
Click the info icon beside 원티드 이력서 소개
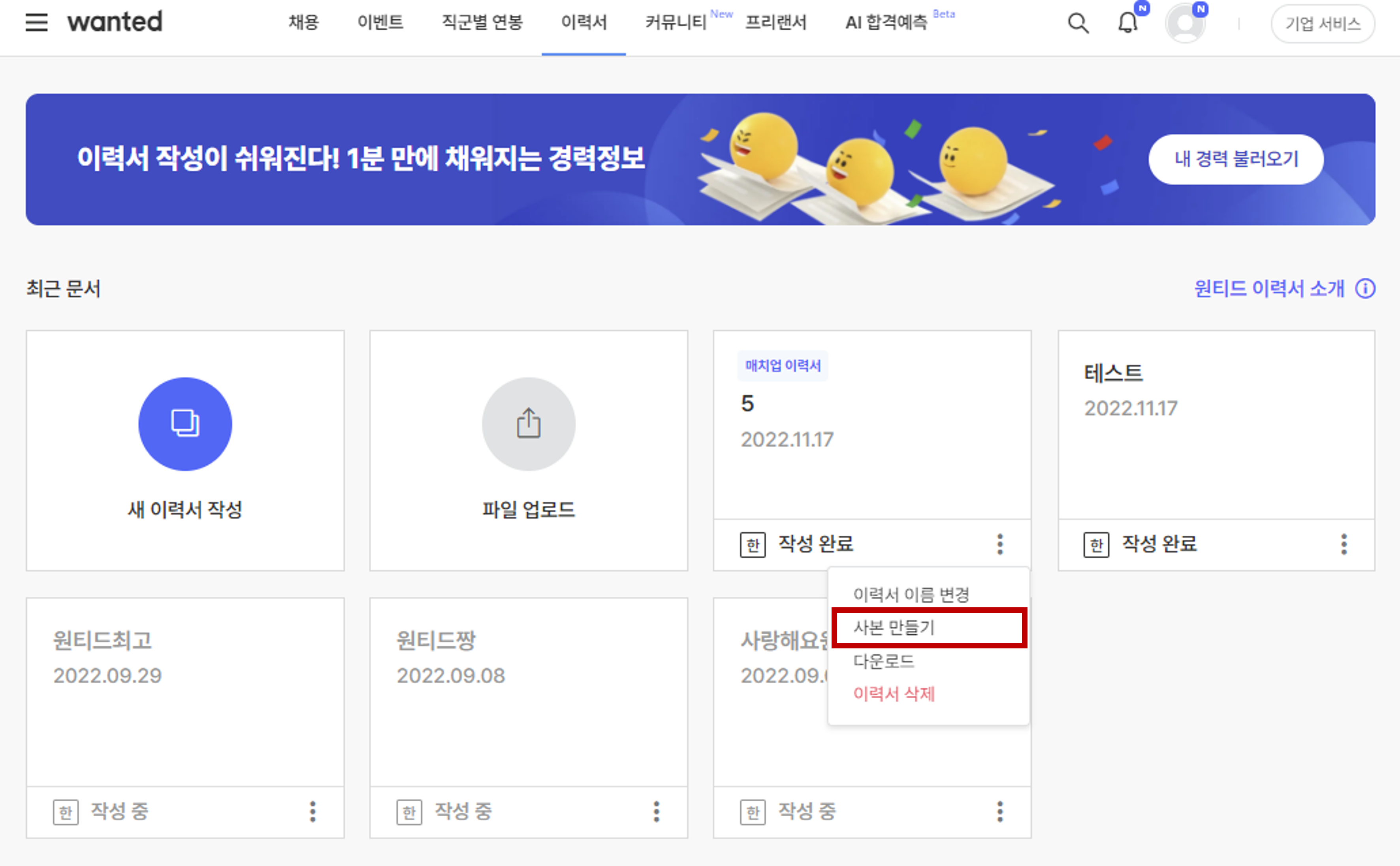[1365, 289]
